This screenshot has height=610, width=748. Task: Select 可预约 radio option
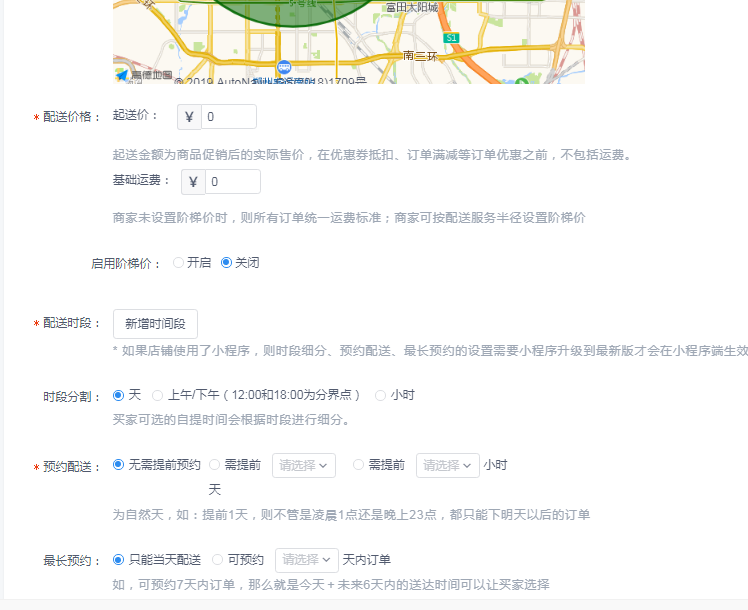point(218,559)
